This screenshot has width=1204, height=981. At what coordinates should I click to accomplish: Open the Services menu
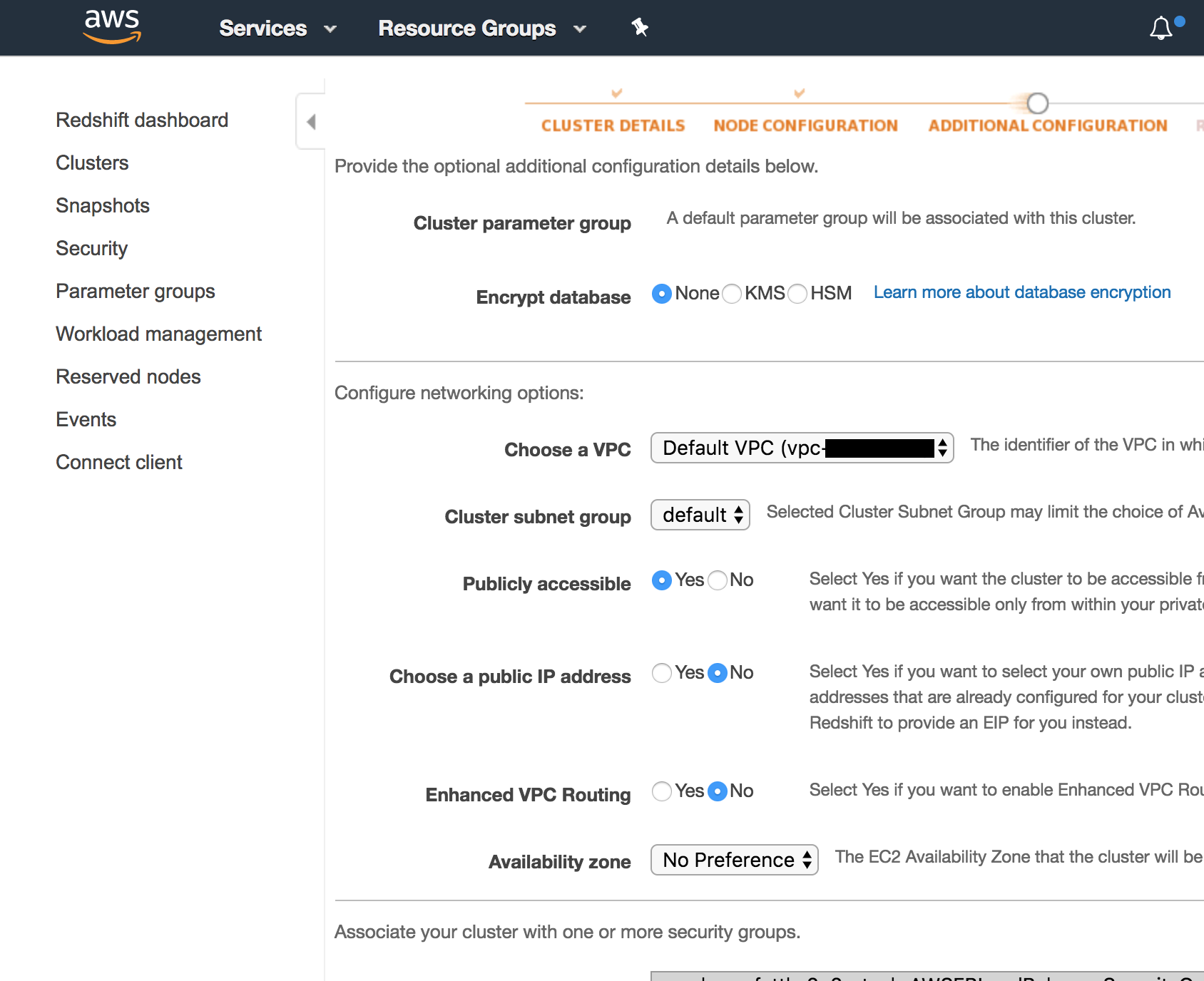tap(277, 29)
